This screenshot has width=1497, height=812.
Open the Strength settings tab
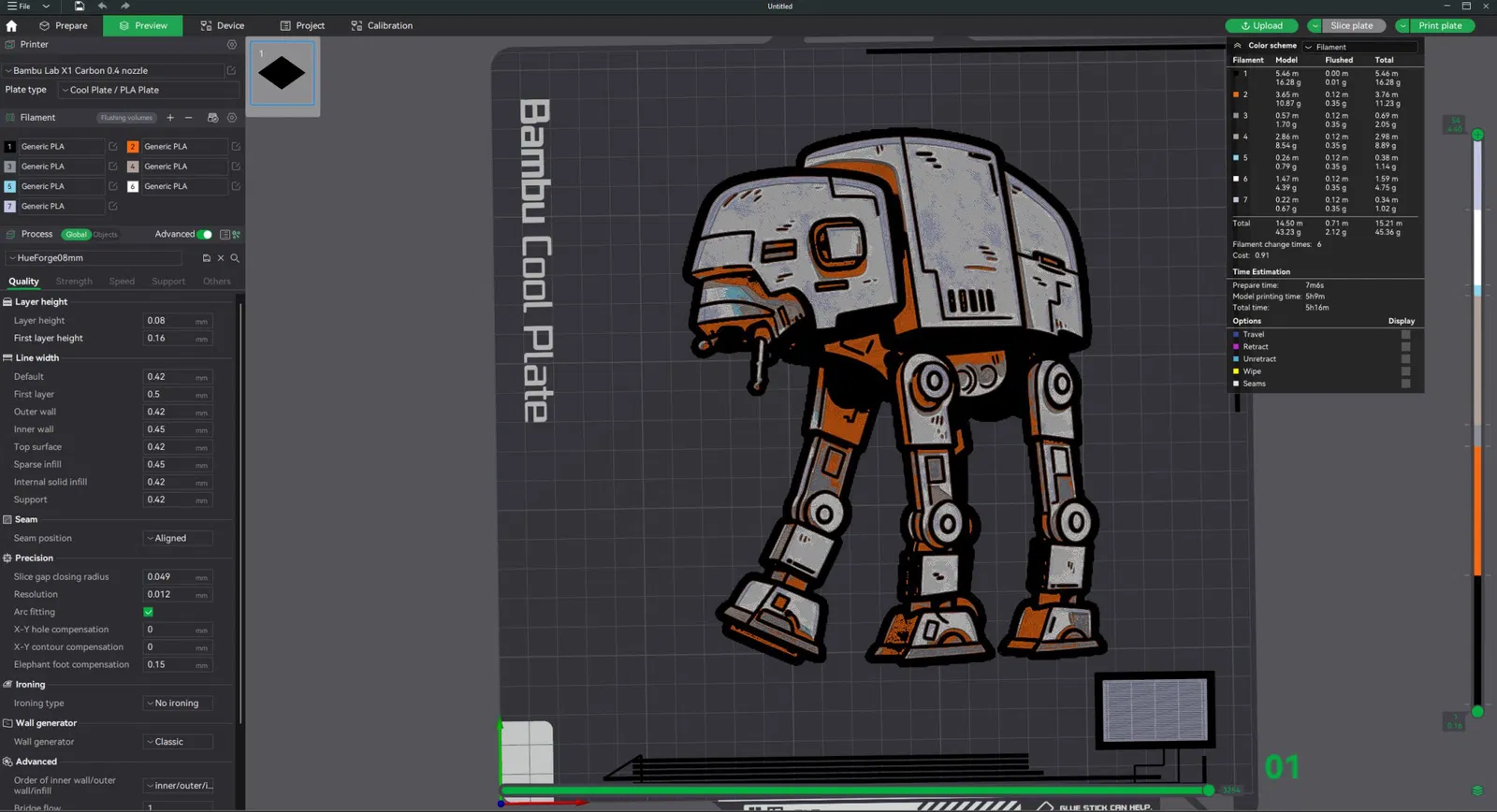coord(74,282)
